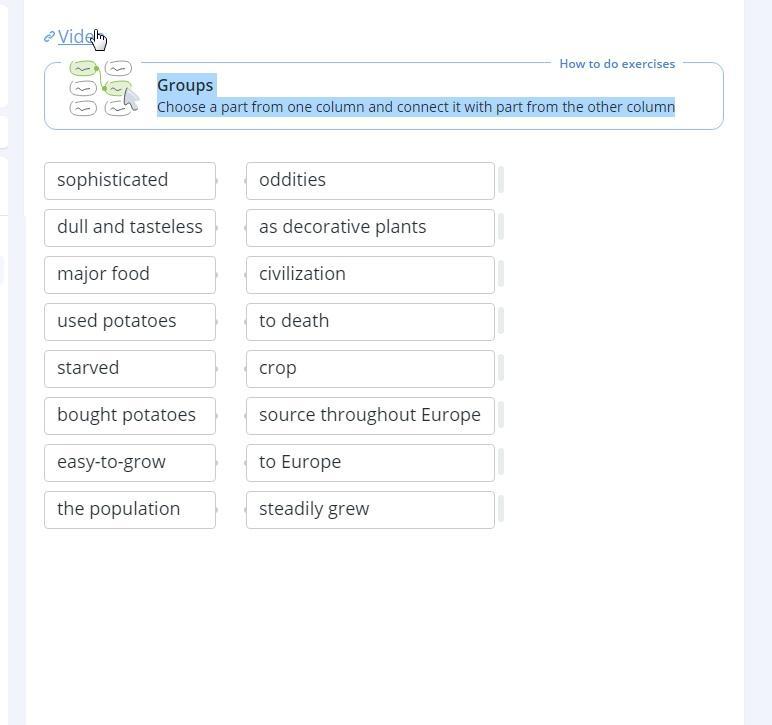Image resolution: width=772 pixels, height=725 pixels.
Task: Choose the 'bought potatoes' card
Action: [130, 416]
